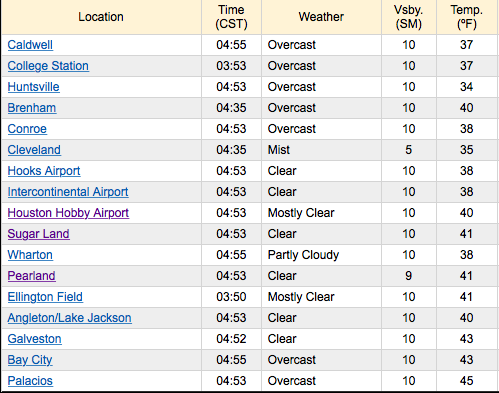Click the Location column header
Screen dimensions: 499x393
[x=101, y=17]
